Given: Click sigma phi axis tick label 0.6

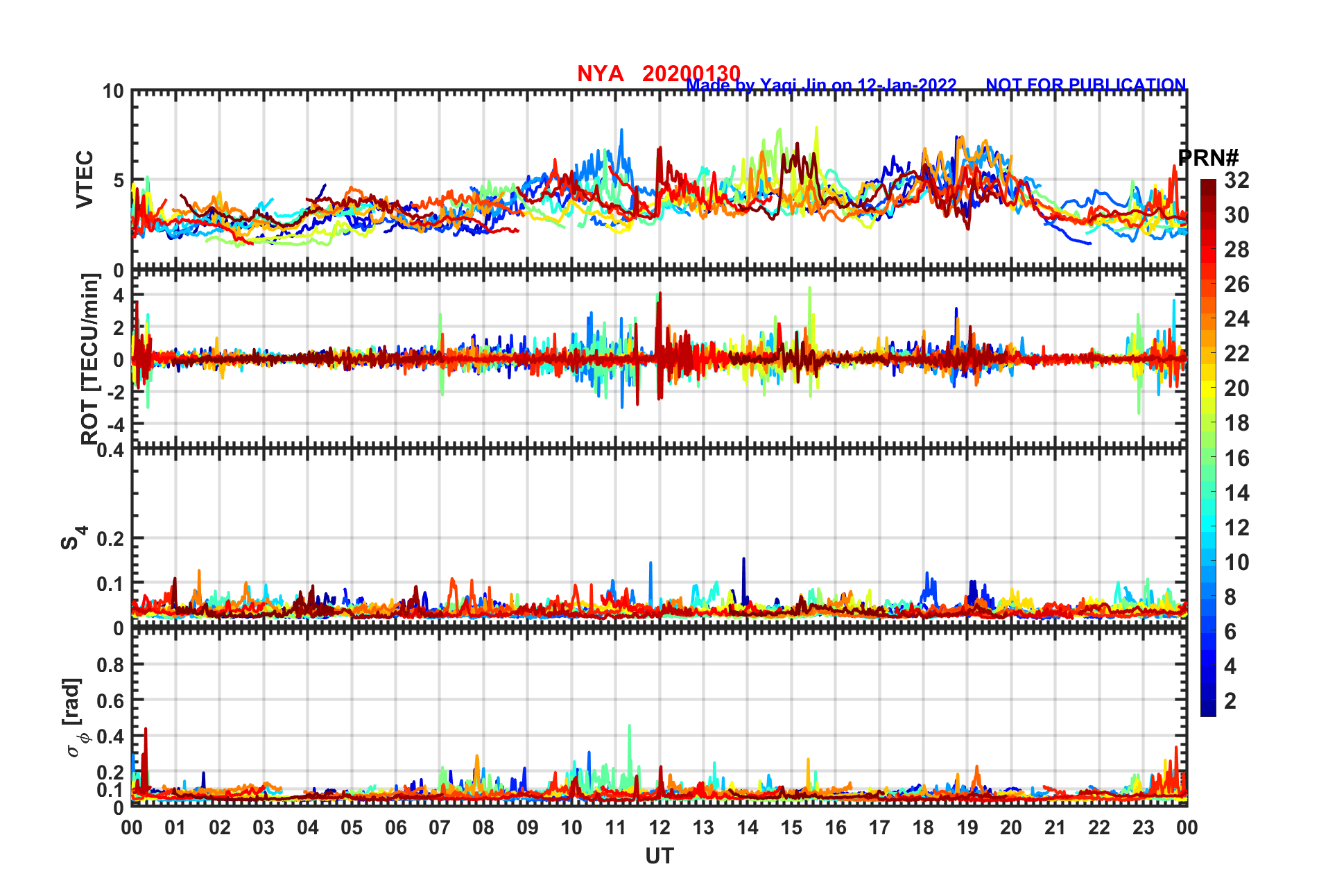Looking at the screenshot, I should [x=110, y=701].
